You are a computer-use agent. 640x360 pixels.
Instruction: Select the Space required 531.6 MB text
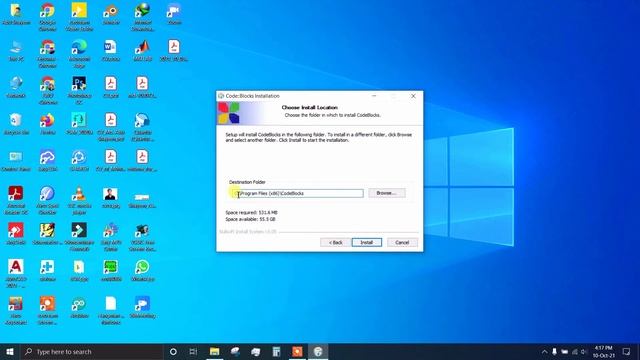(x=251, y=213)
